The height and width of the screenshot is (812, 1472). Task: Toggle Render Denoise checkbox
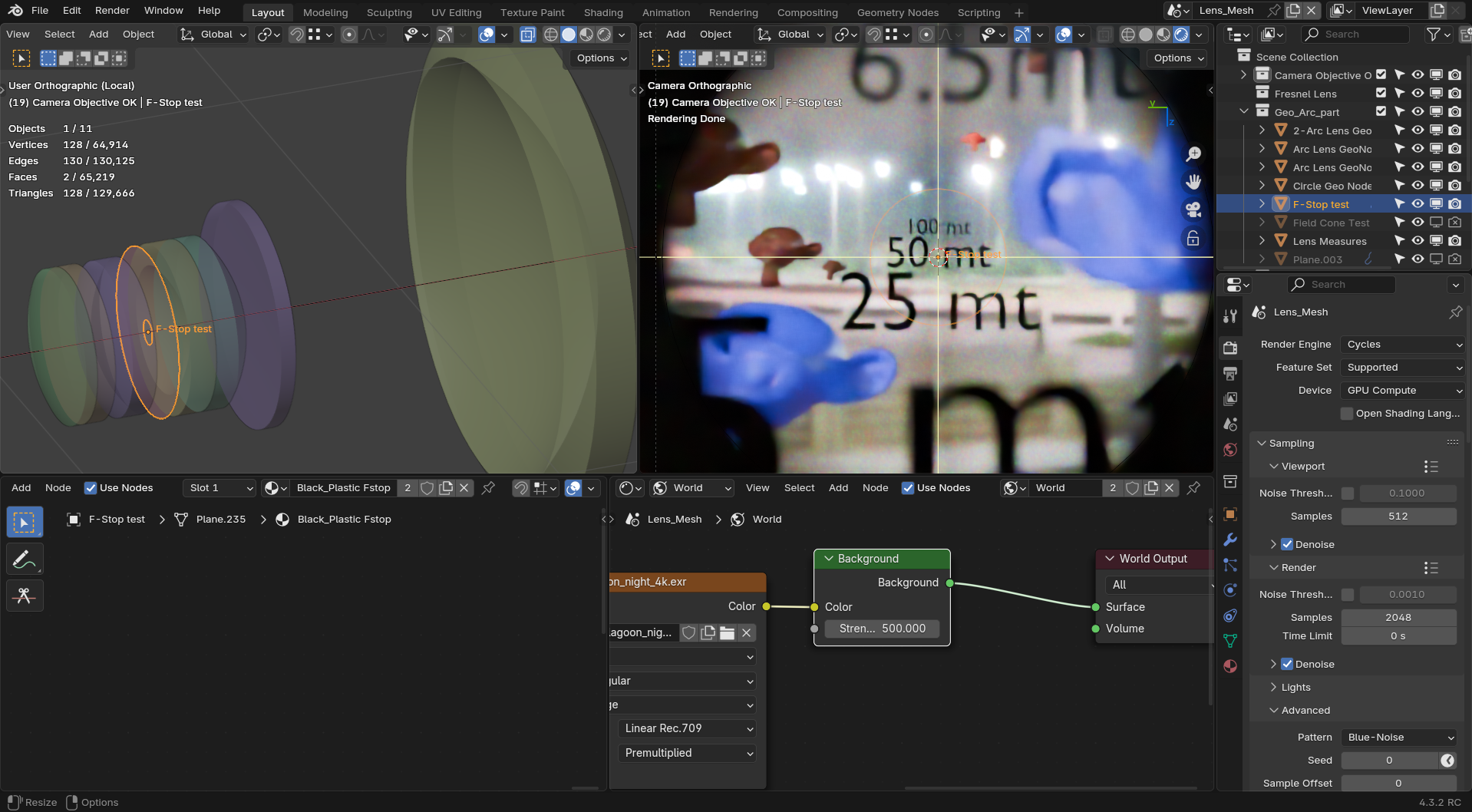(1287, 665)
